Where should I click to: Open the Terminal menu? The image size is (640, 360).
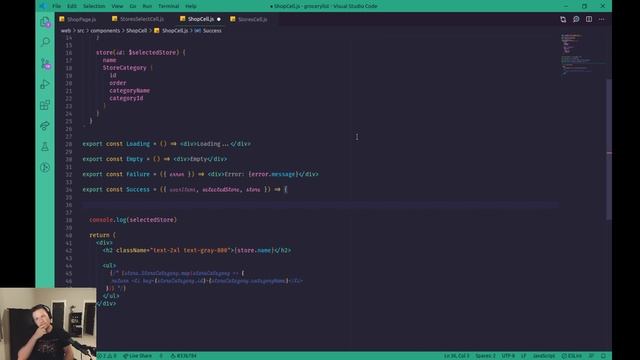coord(169,6)
